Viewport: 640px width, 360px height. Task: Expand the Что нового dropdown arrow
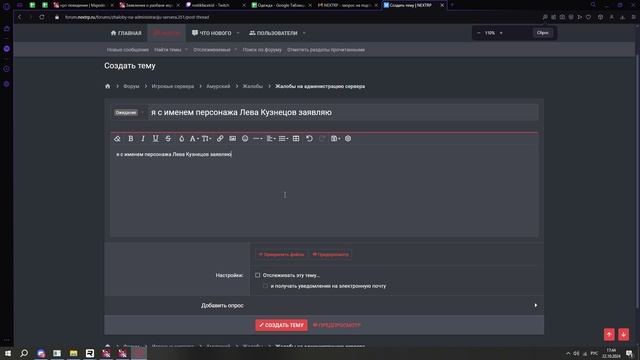[x=238, y=33]
